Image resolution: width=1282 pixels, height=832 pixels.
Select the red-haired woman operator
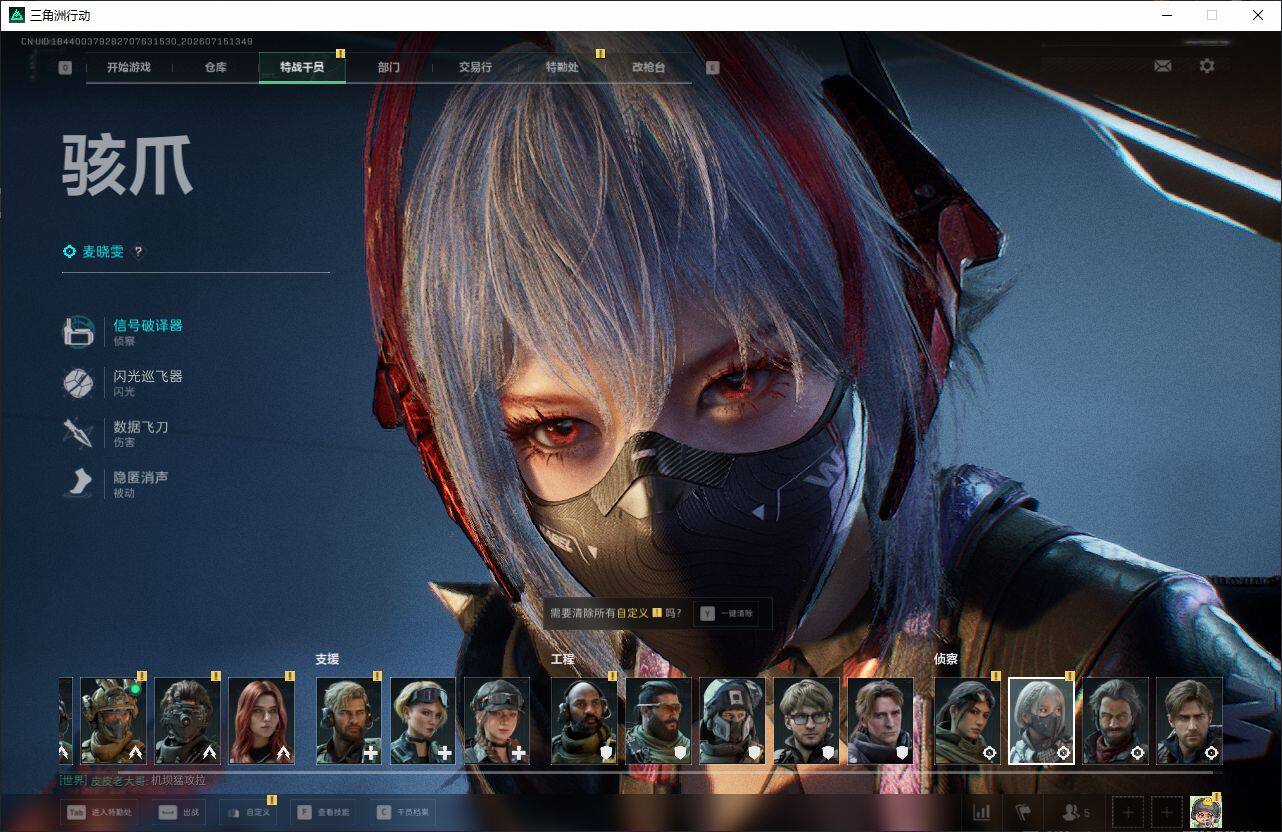point(262,721)
